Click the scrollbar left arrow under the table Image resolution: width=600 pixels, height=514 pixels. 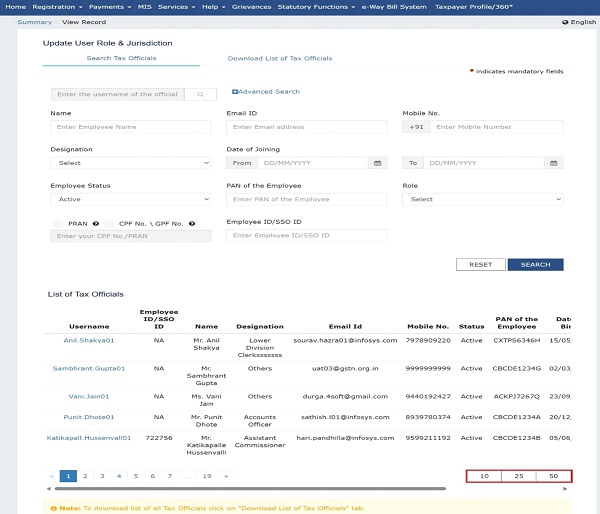click(x=49, y=489)
